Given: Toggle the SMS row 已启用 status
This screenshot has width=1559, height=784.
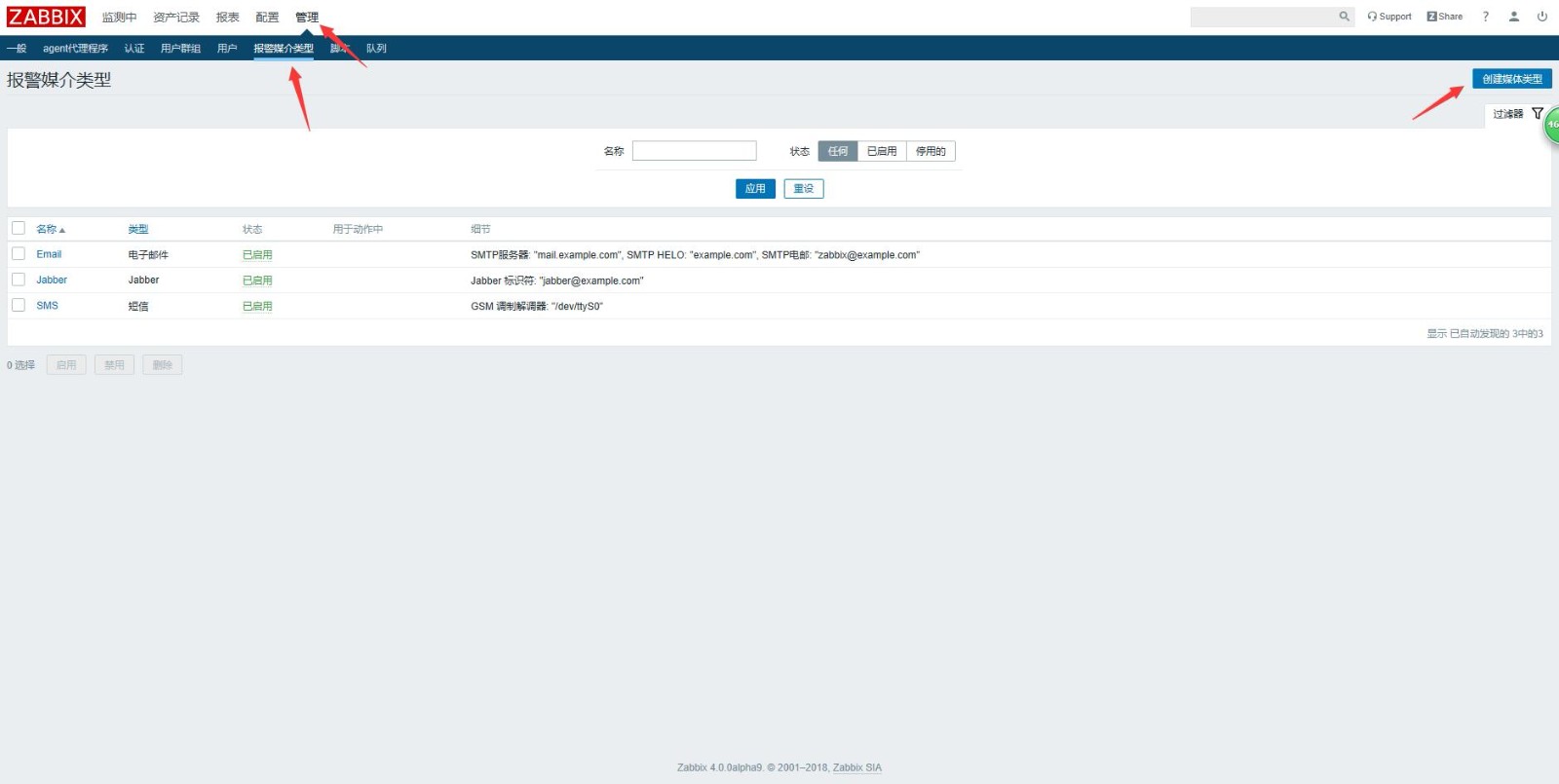Looking at the screenshot, I should coord(257,306).
